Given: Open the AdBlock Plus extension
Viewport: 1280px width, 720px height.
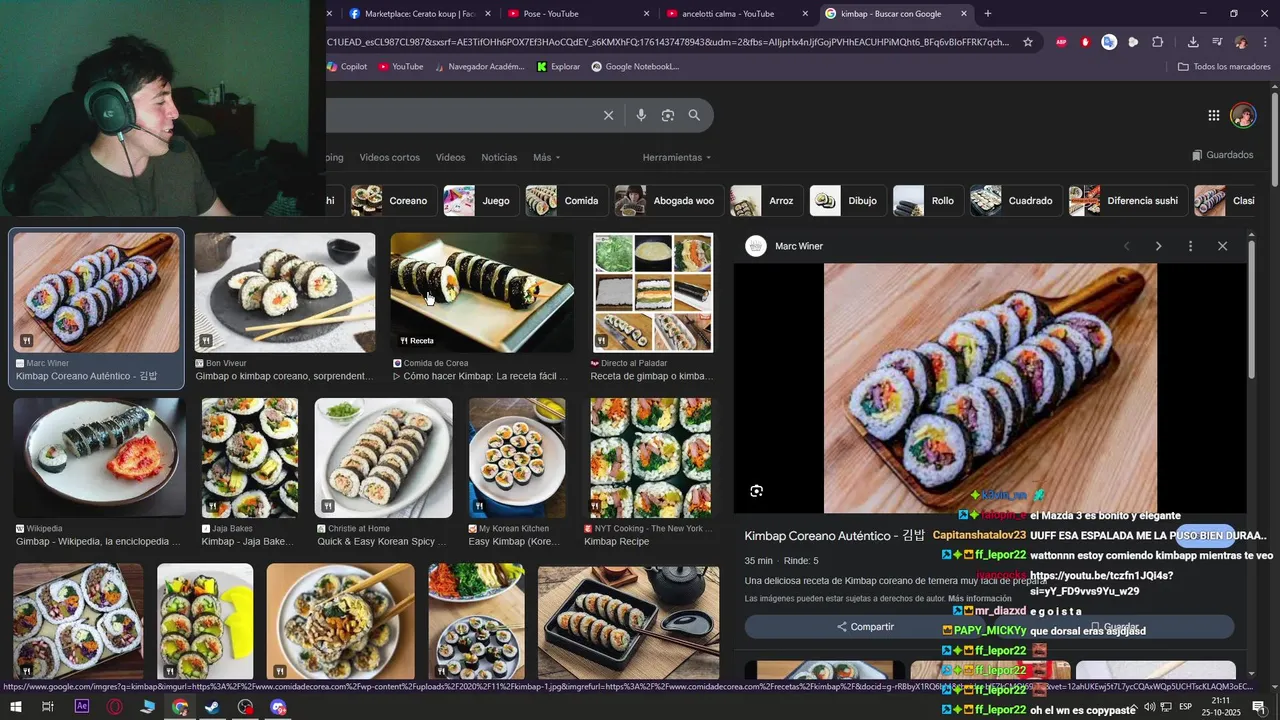Looking at the screenshot, I should [1061, 42].
